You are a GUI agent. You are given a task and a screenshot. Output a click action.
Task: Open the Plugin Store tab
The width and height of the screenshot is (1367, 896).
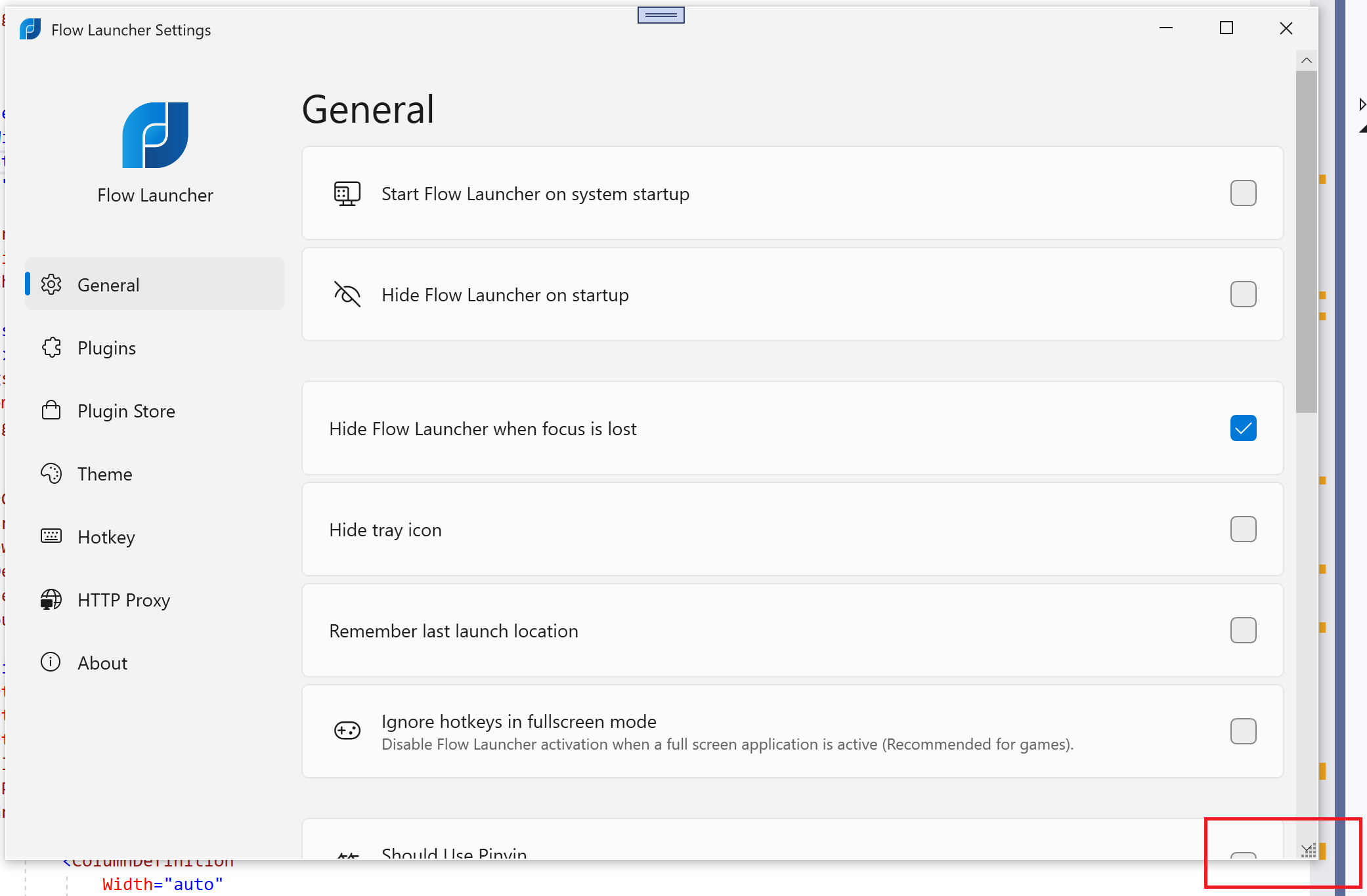(126, 411)
